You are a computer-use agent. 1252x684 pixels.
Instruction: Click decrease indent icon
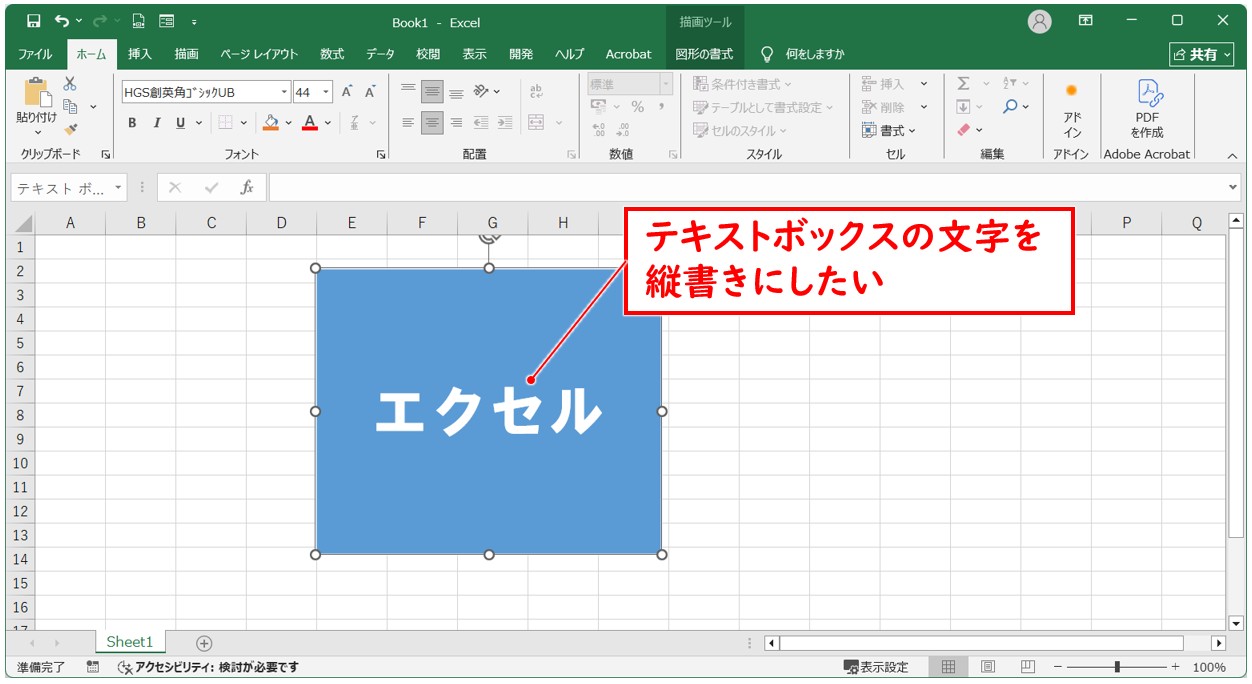tap(481, 123)
